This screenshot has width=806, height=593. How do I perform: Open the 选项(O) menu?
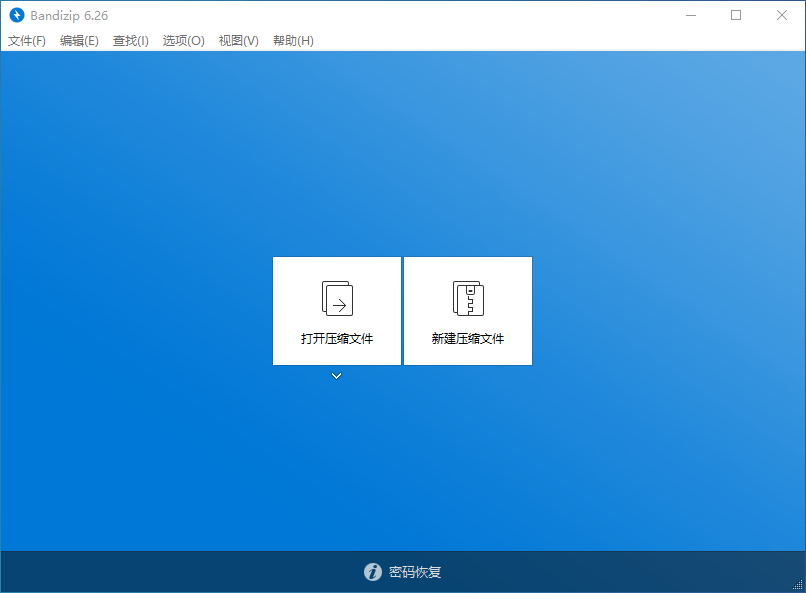[183, 41]
